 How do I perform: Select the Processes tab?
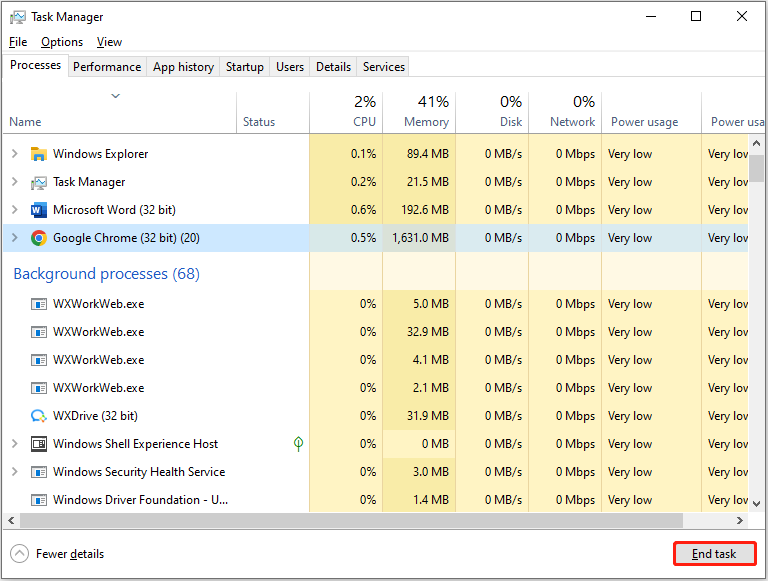click(35, 65)
